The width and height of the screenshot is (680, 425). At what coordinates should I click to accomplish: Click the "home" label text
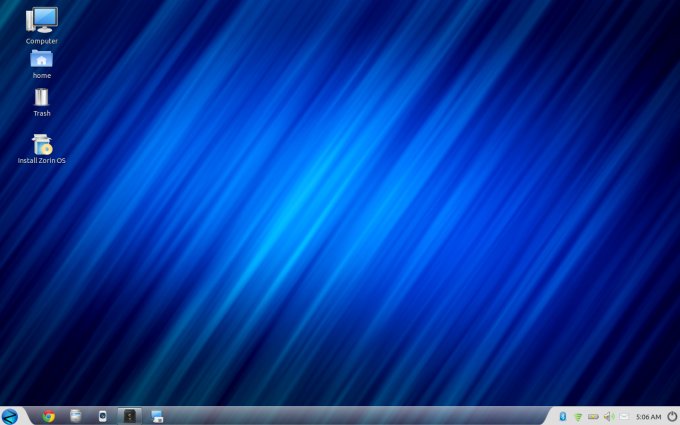42,75
